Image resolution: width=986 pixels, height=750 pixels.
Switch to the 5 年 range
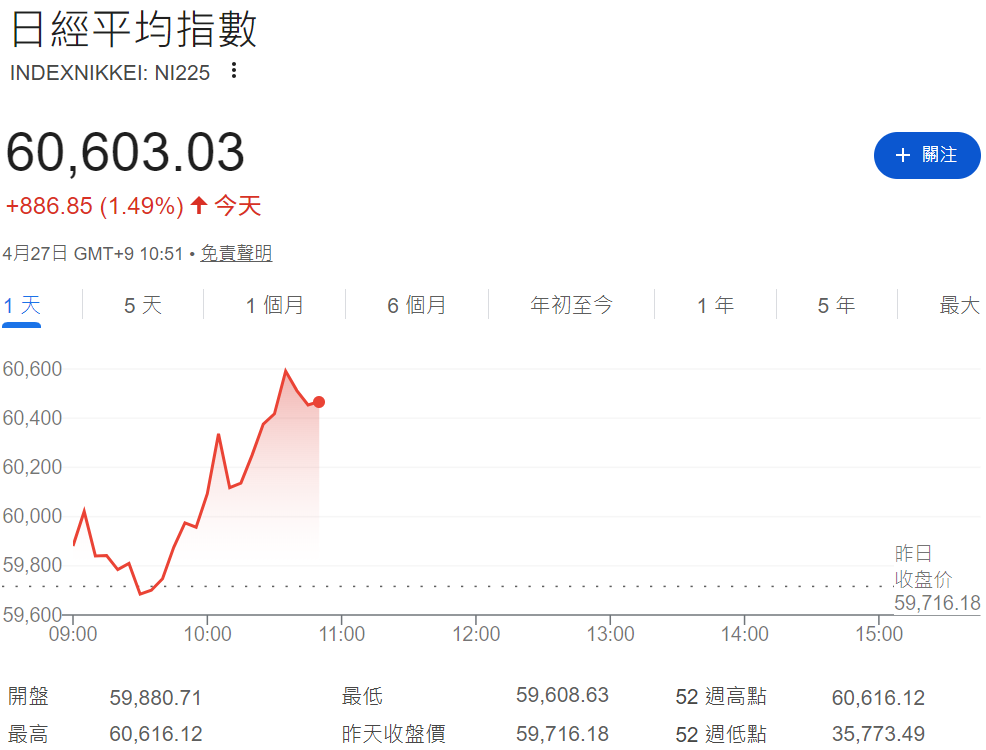tap(835, 305)
